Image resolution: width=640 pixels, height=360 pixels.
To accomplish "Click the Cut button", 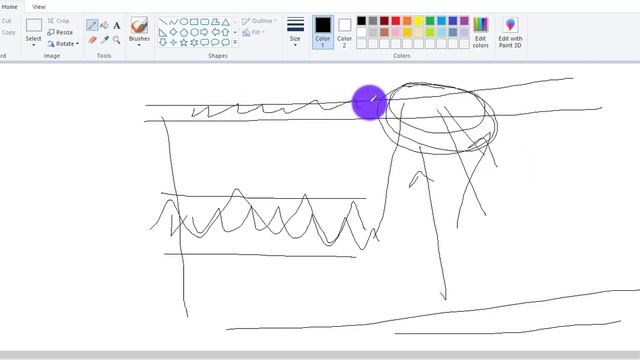I will pos(7,21).
